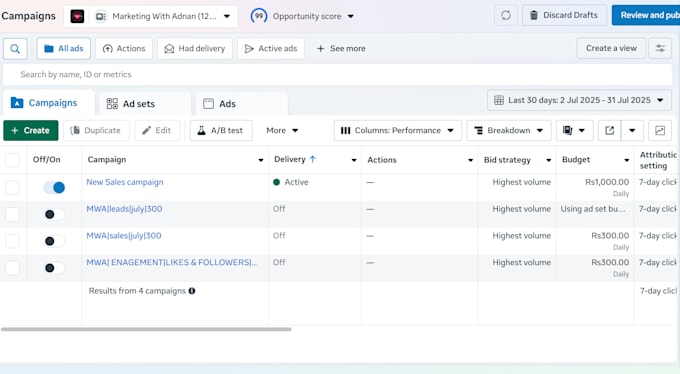Click the export icon button
Image resolution: width=680 pixels, height=374 pixels.
(609, 131)
